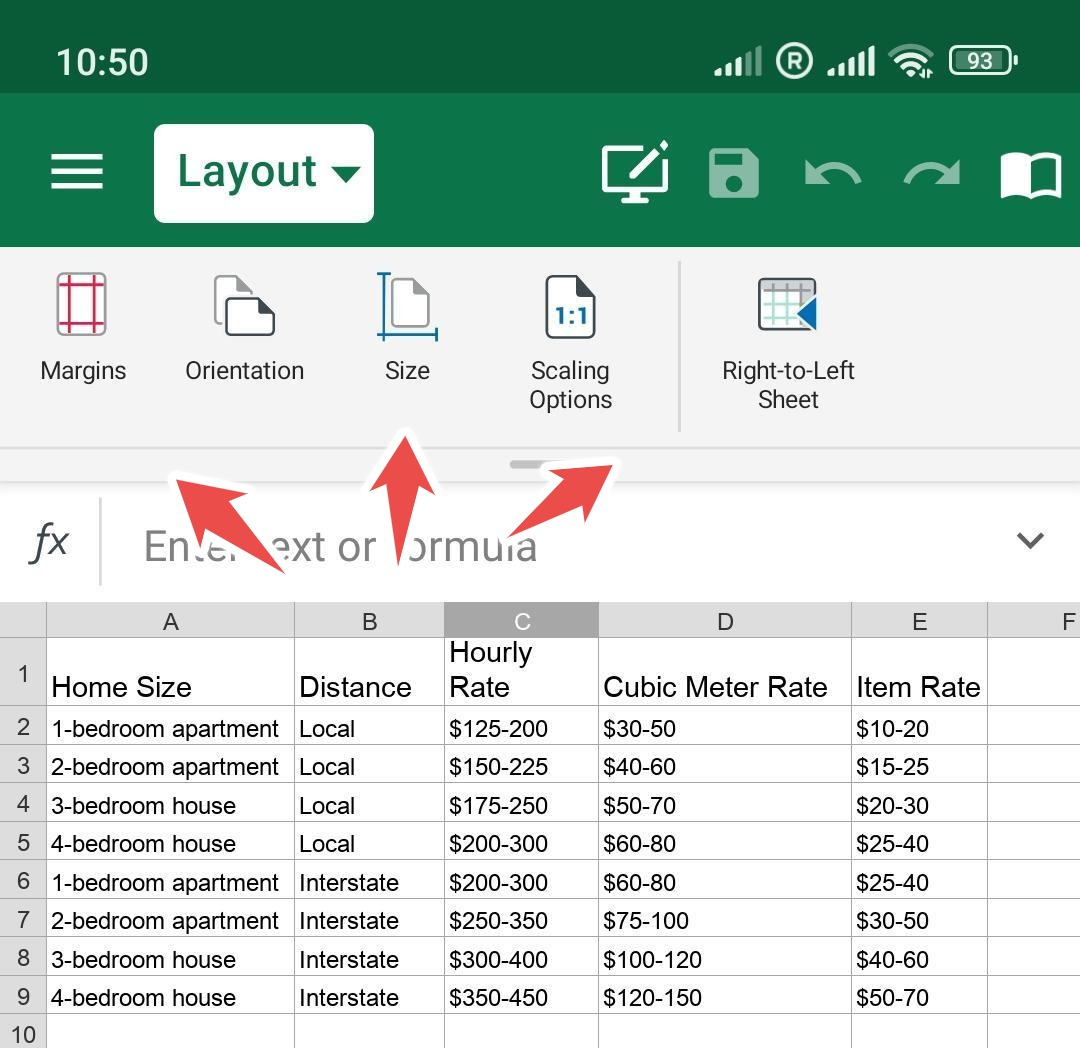Select cell '$350-450'
The height and width of the screenshot is (1051, 1080).
(x=521, y=995)
